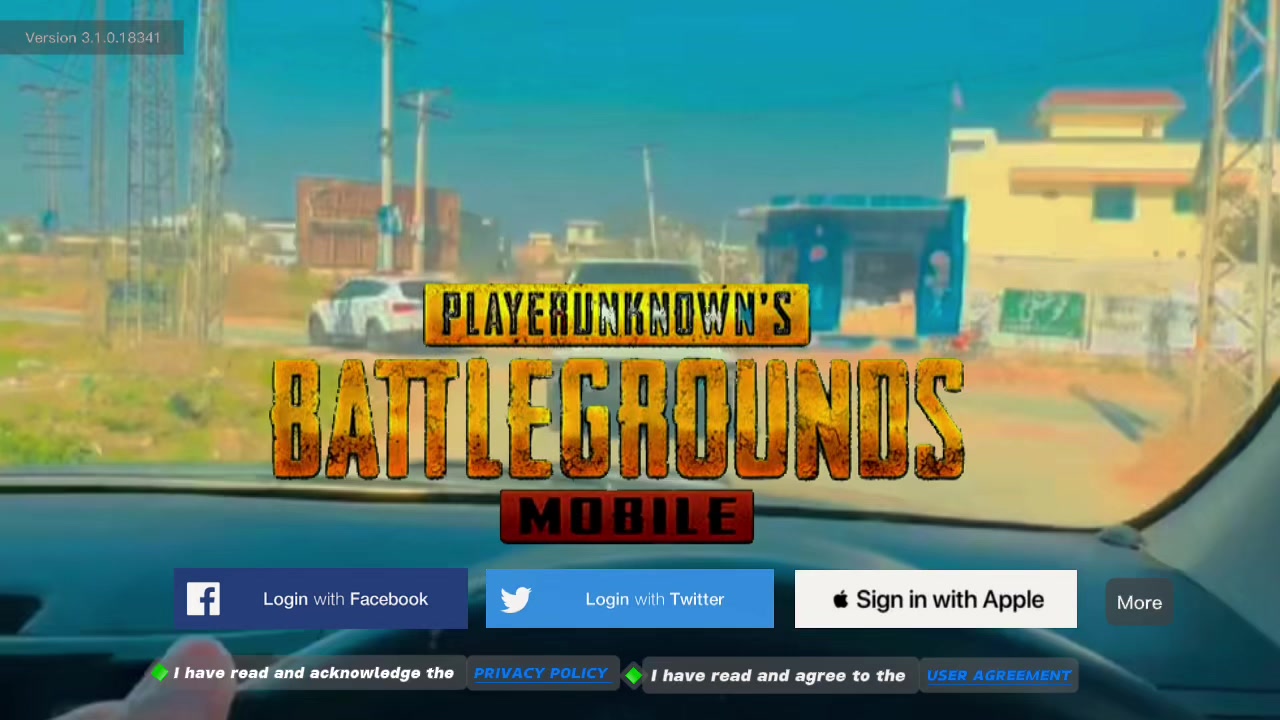
Task: Open More login options
Action: pos(1139,602)
